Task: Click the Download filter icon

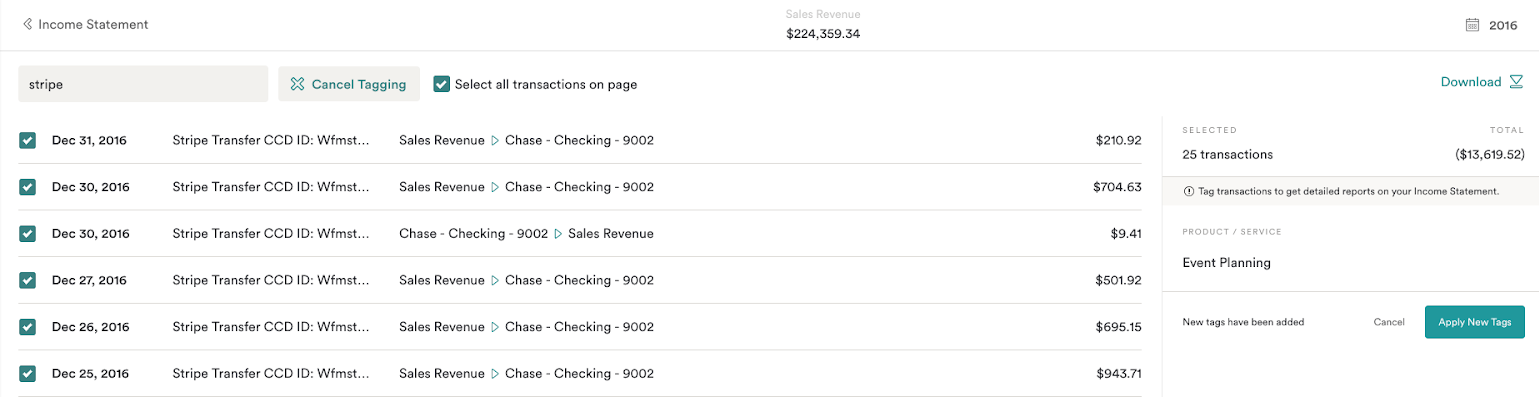Action: [1516, 82]
